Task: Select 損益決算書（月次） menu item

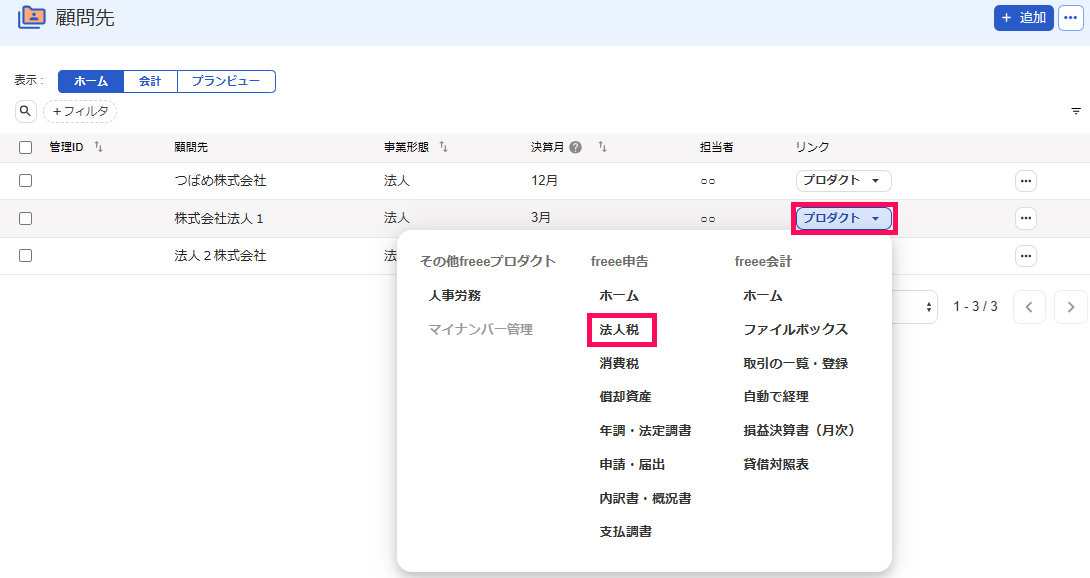Action: pyautogui.click(x=799, y=431)
